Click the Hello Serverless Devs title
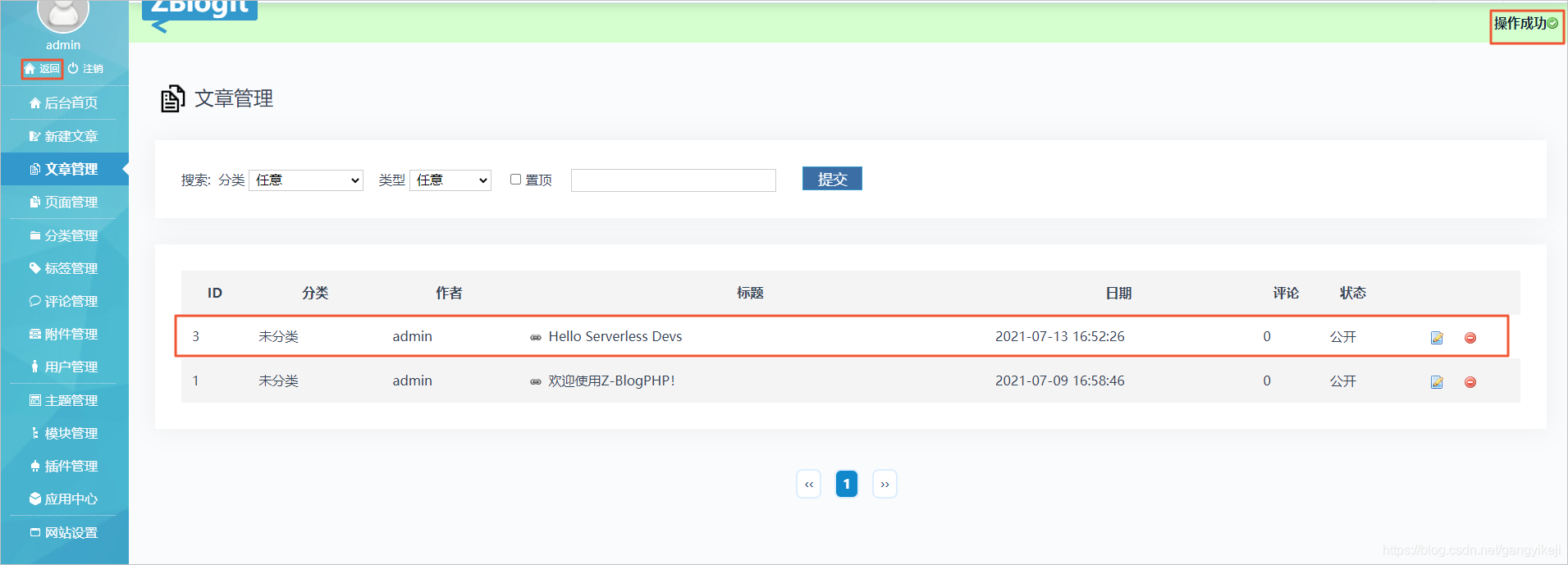 point(615,336)
